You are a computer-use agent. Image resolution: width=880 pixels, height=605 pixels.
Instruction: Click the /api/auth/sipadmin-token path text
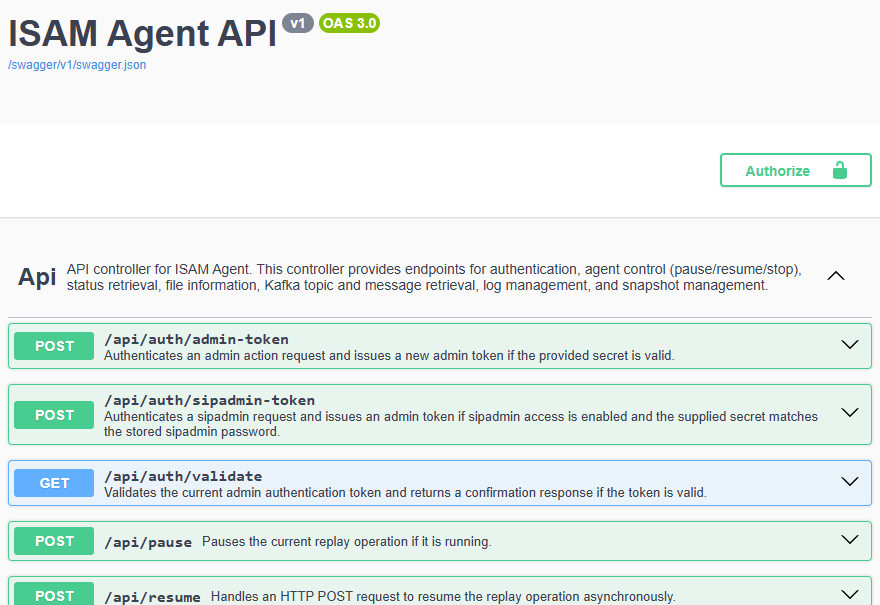click(209, 401)
